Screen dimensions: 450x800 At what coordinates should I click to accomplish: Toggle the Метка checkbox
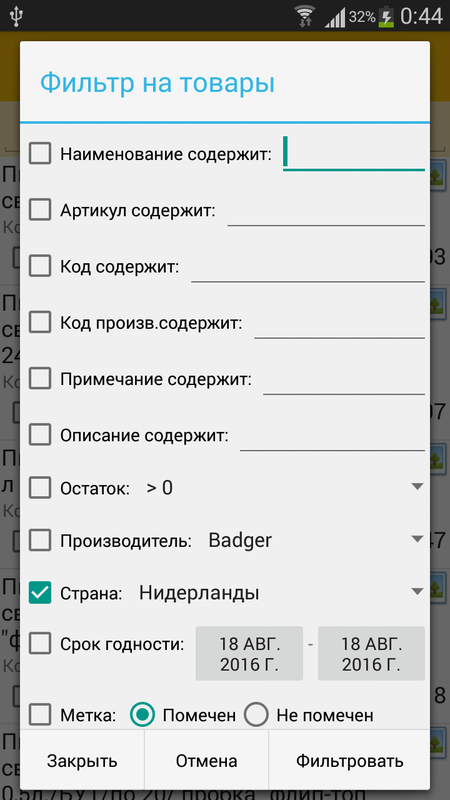(x=40, y=714)
